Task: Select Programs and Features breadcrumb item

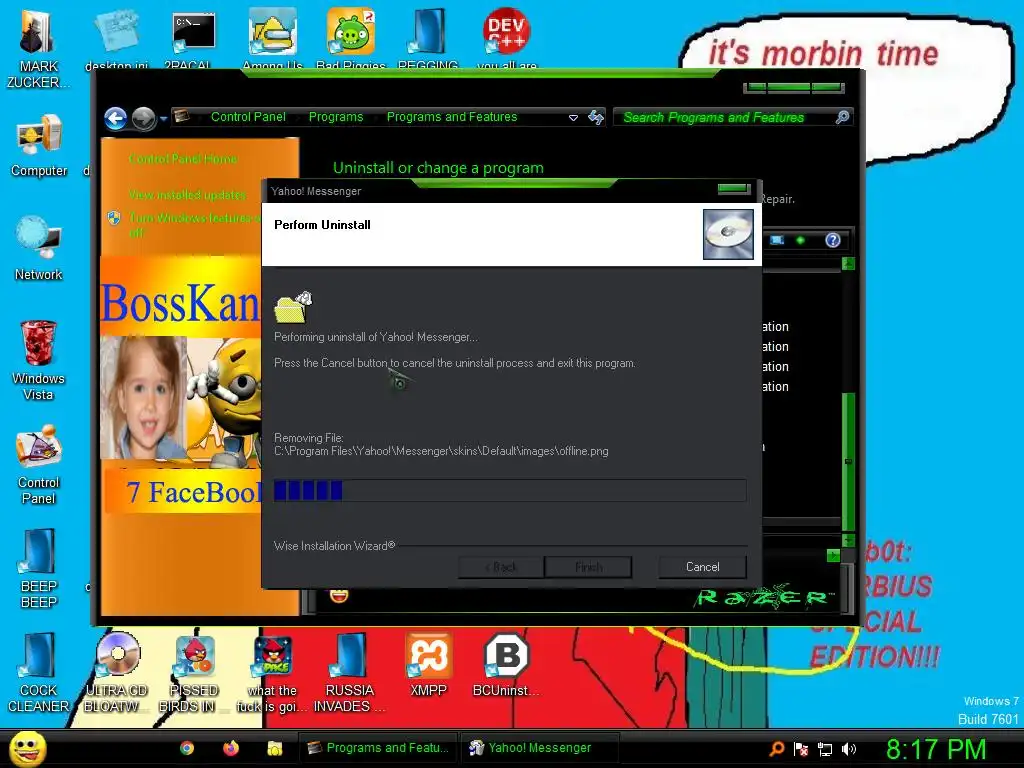Action: [452, 117]
